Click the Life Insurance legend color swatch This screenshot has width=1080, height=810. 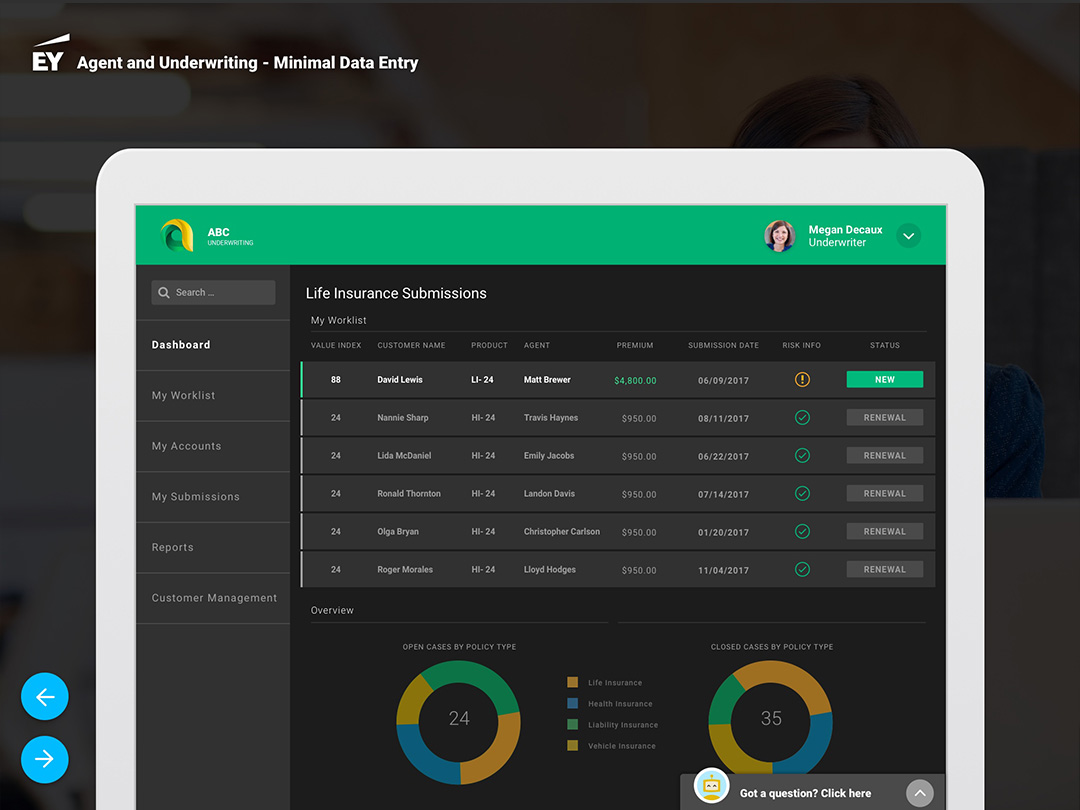click(x=573, y=683)
